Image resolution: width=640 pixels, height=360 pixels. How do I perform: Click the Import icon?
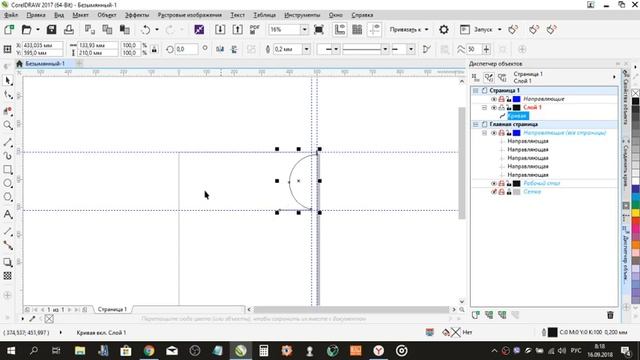point(220,29)
